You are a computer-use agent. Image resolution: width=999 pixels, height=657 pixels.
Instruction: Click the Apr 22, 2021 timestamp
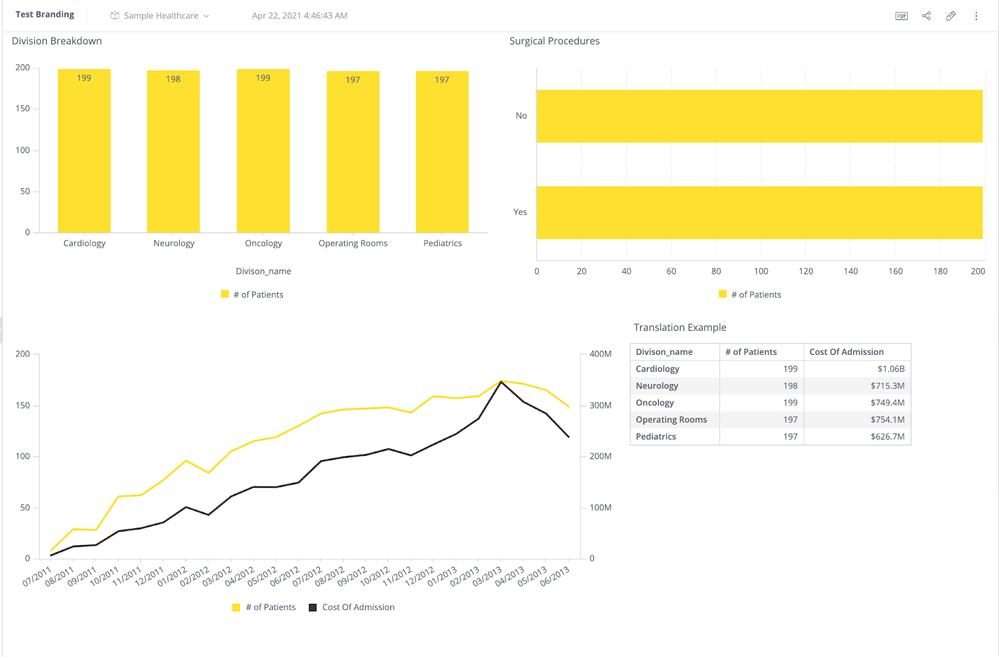point(300,16)
